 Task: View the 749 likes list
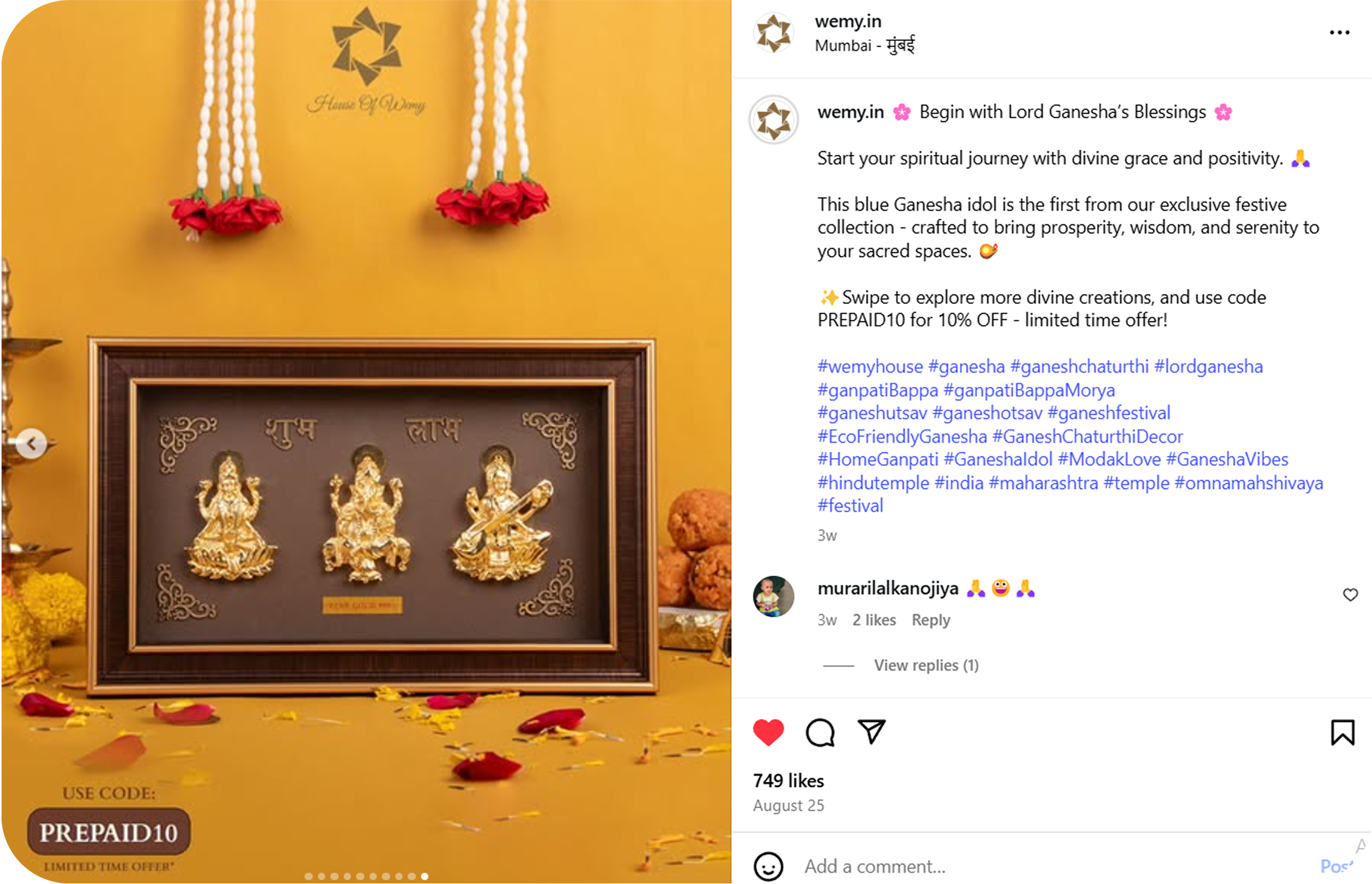[x=788, y=781]
